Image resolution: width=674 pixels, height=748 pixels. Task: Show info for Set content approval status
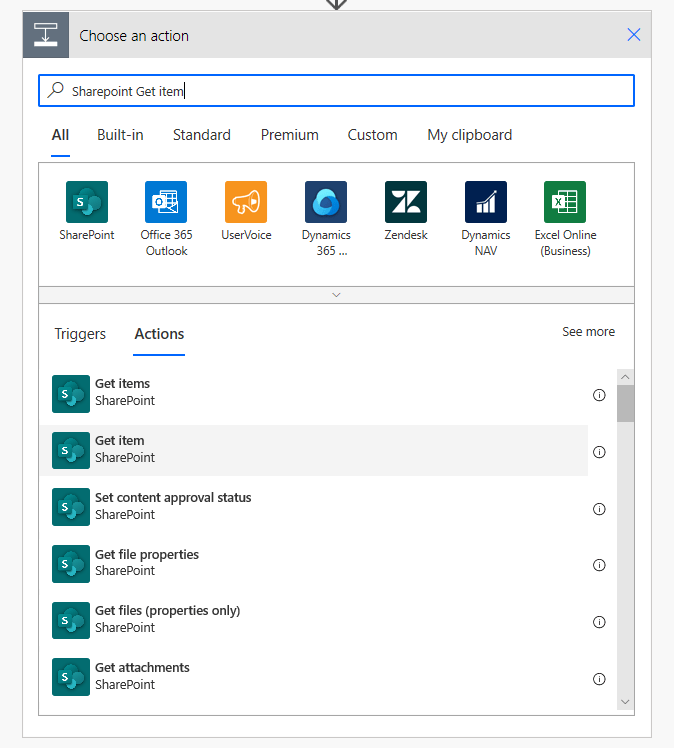(x=599, y=509)
